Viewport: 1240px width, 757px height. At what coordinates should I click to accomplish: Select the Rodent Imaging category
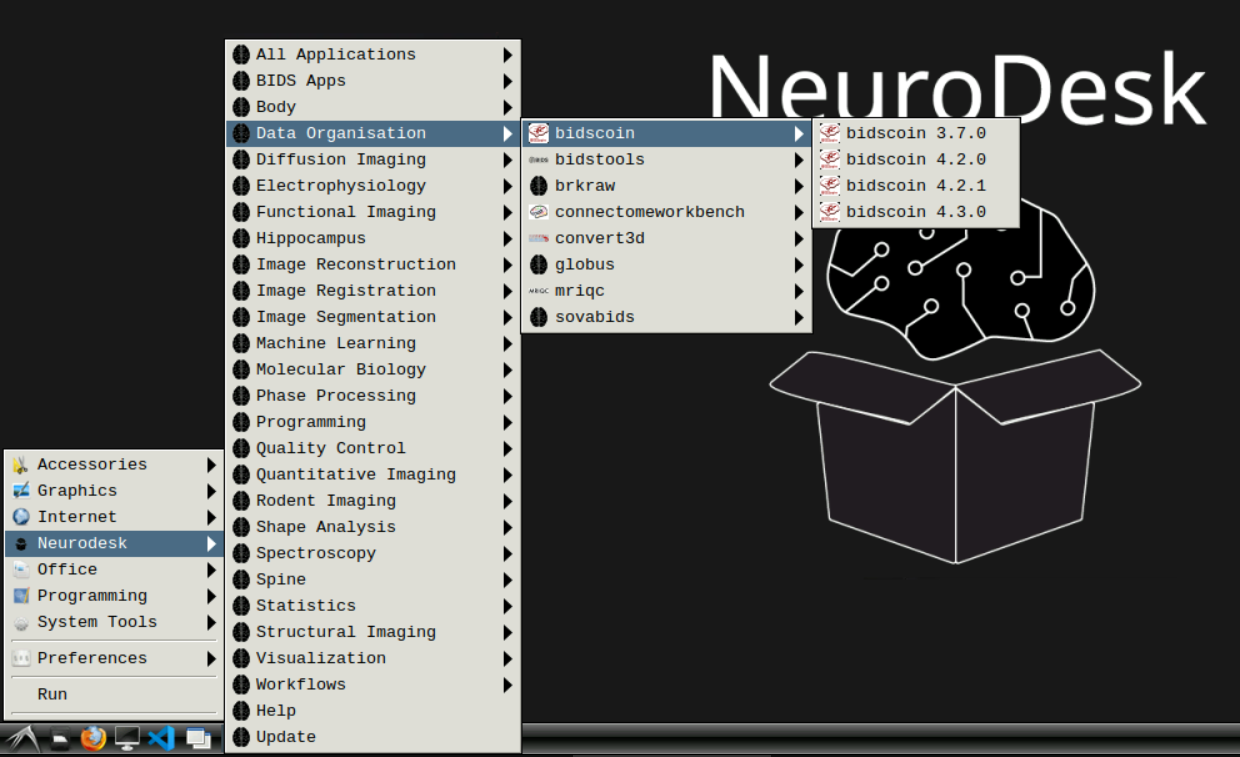tap(373, 501)
